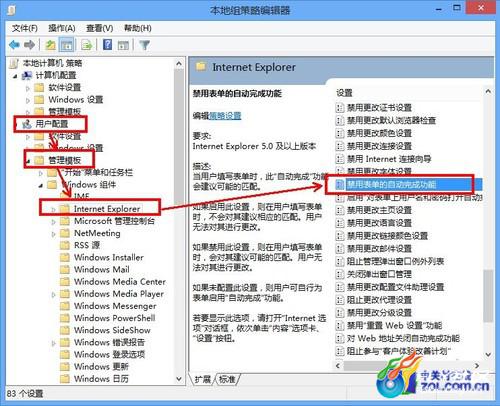Toggle the show/hide console tree icon
Image resolution: width=500 pixels, height=406 pixels.
[66, 45]
